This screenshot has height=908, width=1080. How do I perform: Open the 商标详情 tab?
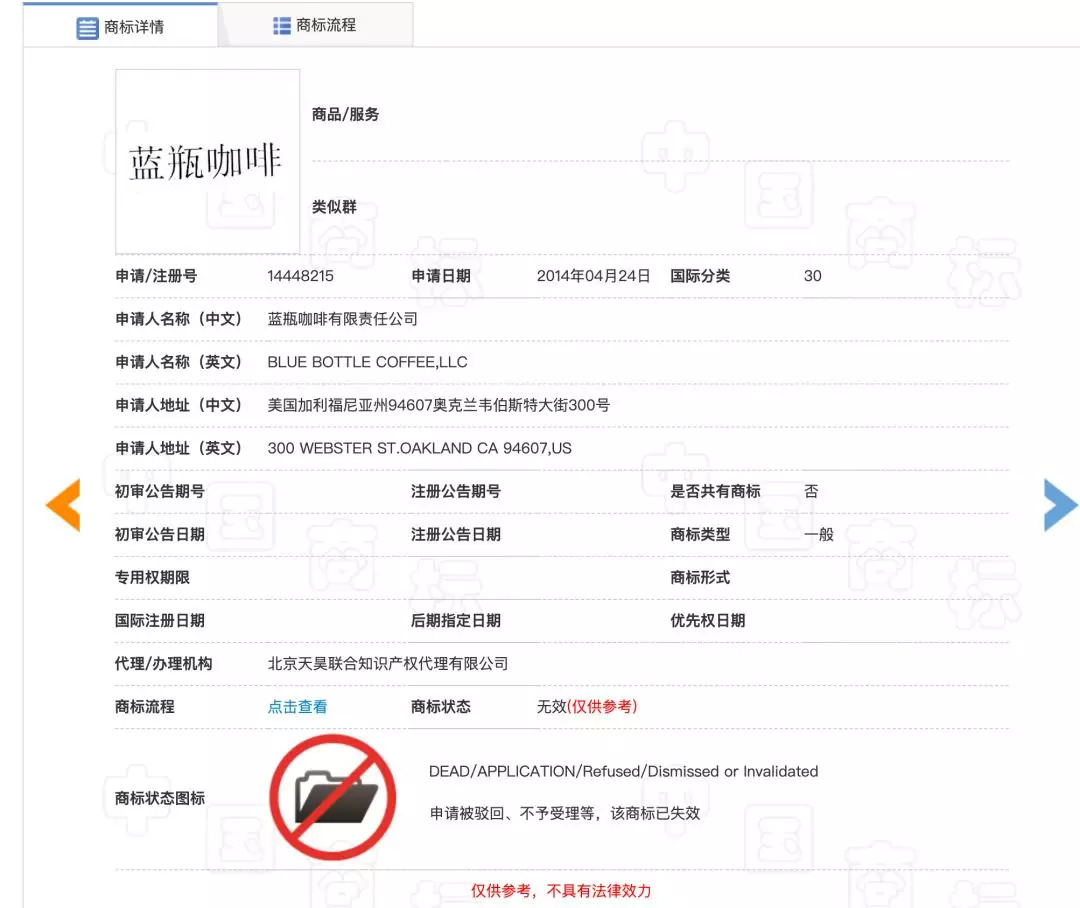click(121, 26)
